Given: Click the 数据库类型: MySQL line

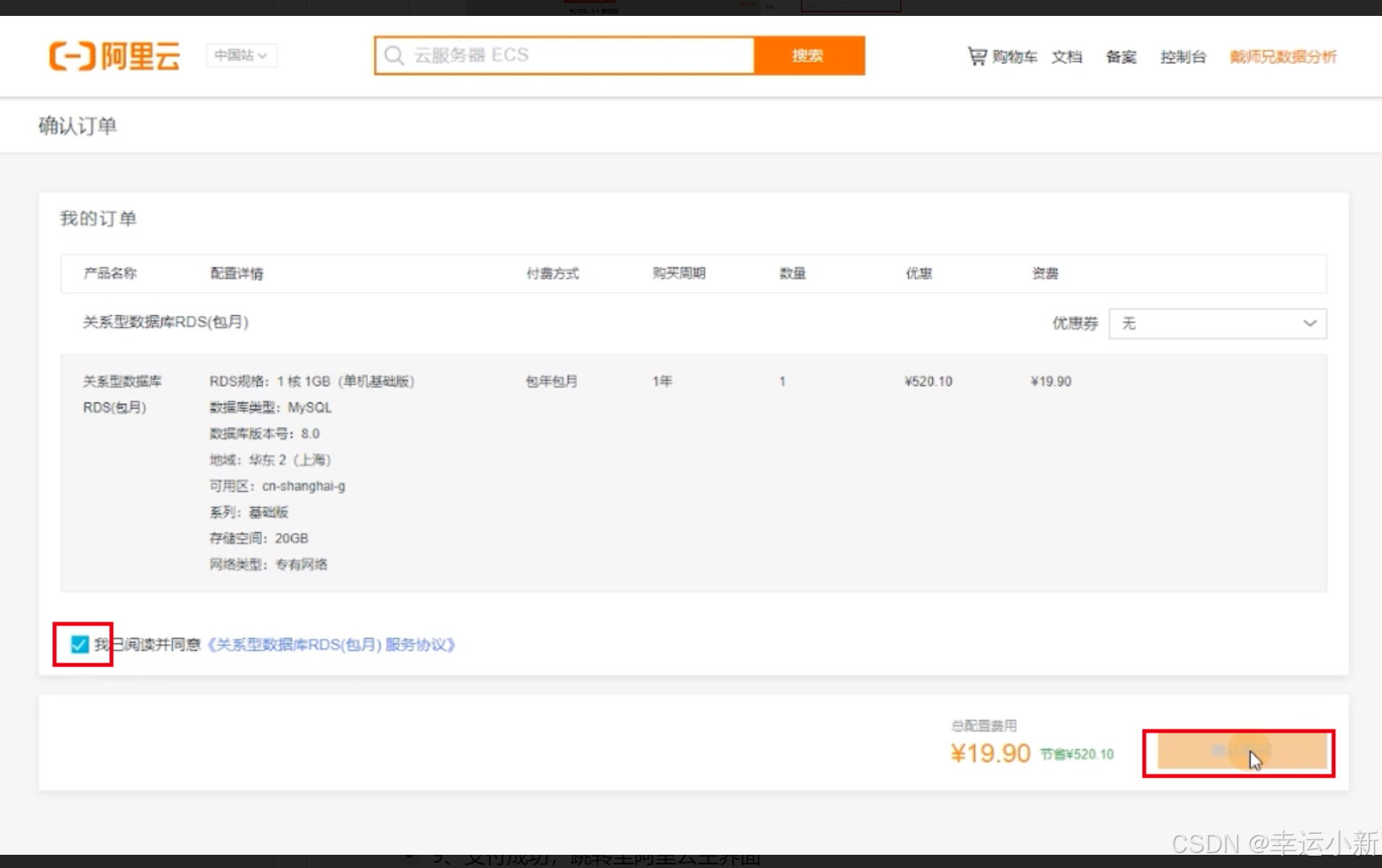Looking at the screenshot, I should 270,408.
